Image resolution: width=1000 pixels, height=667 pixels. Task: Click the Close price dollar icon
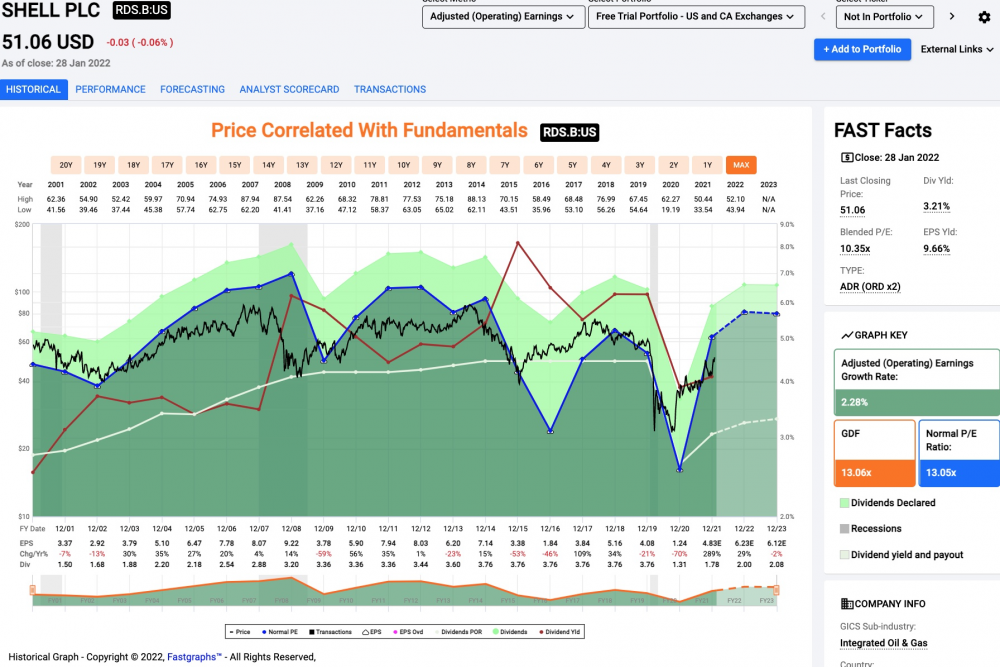point(847,158)
